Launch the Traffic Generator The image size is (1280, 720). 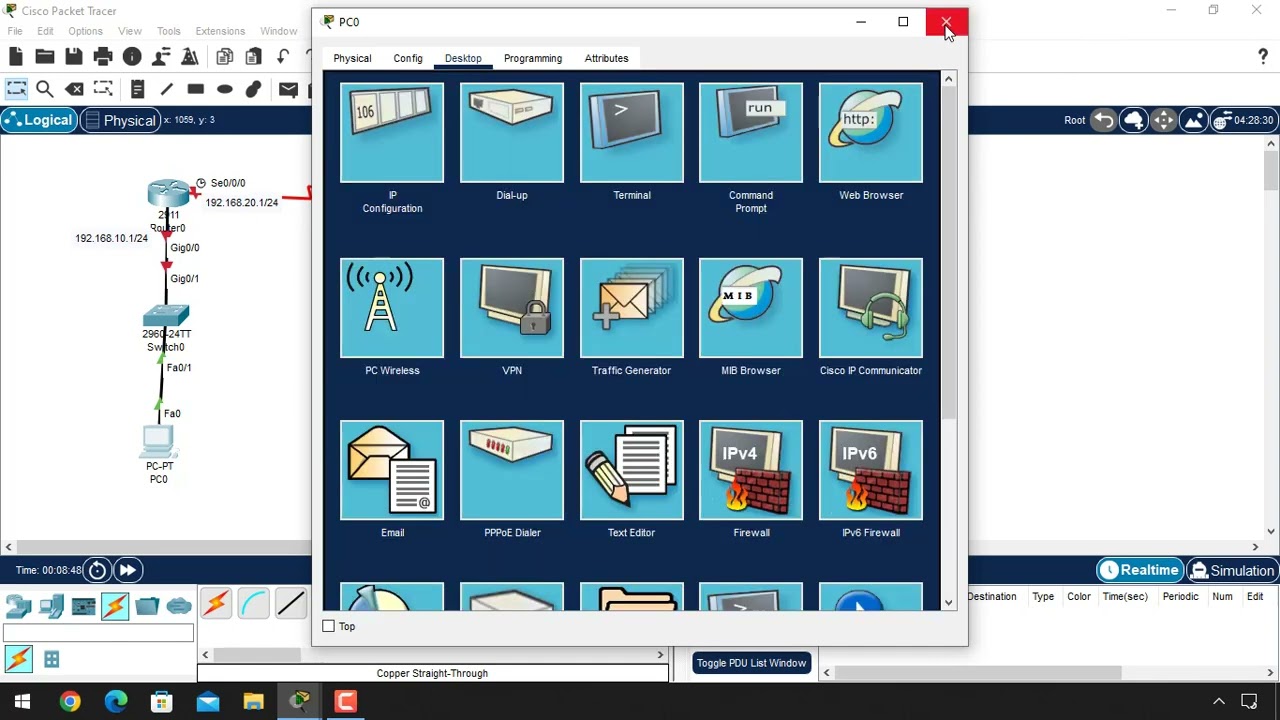pyautogui.click(x=631, y=308)
